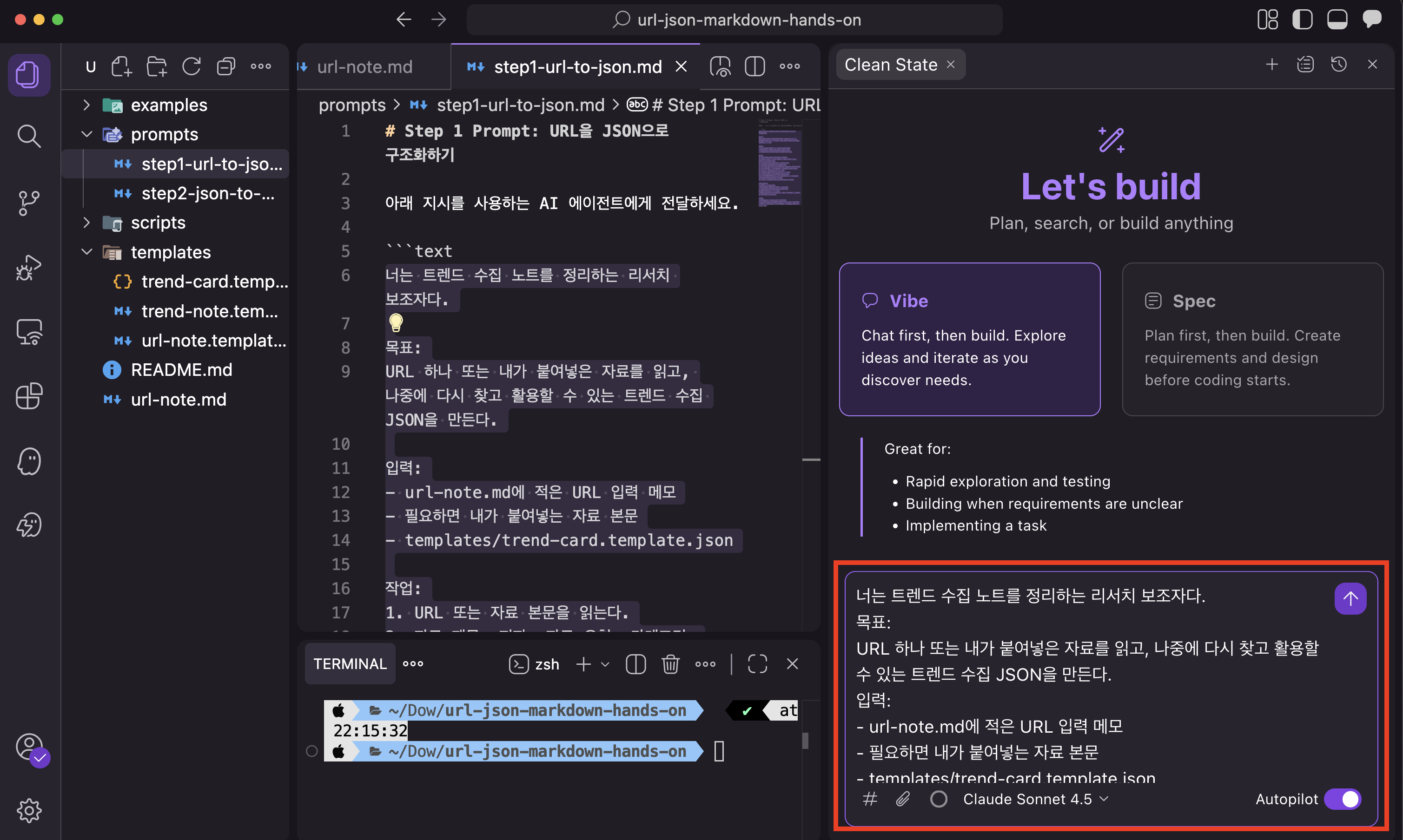Collapse all folders in explorer
The height and width of the screenshot is (840, 1403).
(x=226, y=67)
